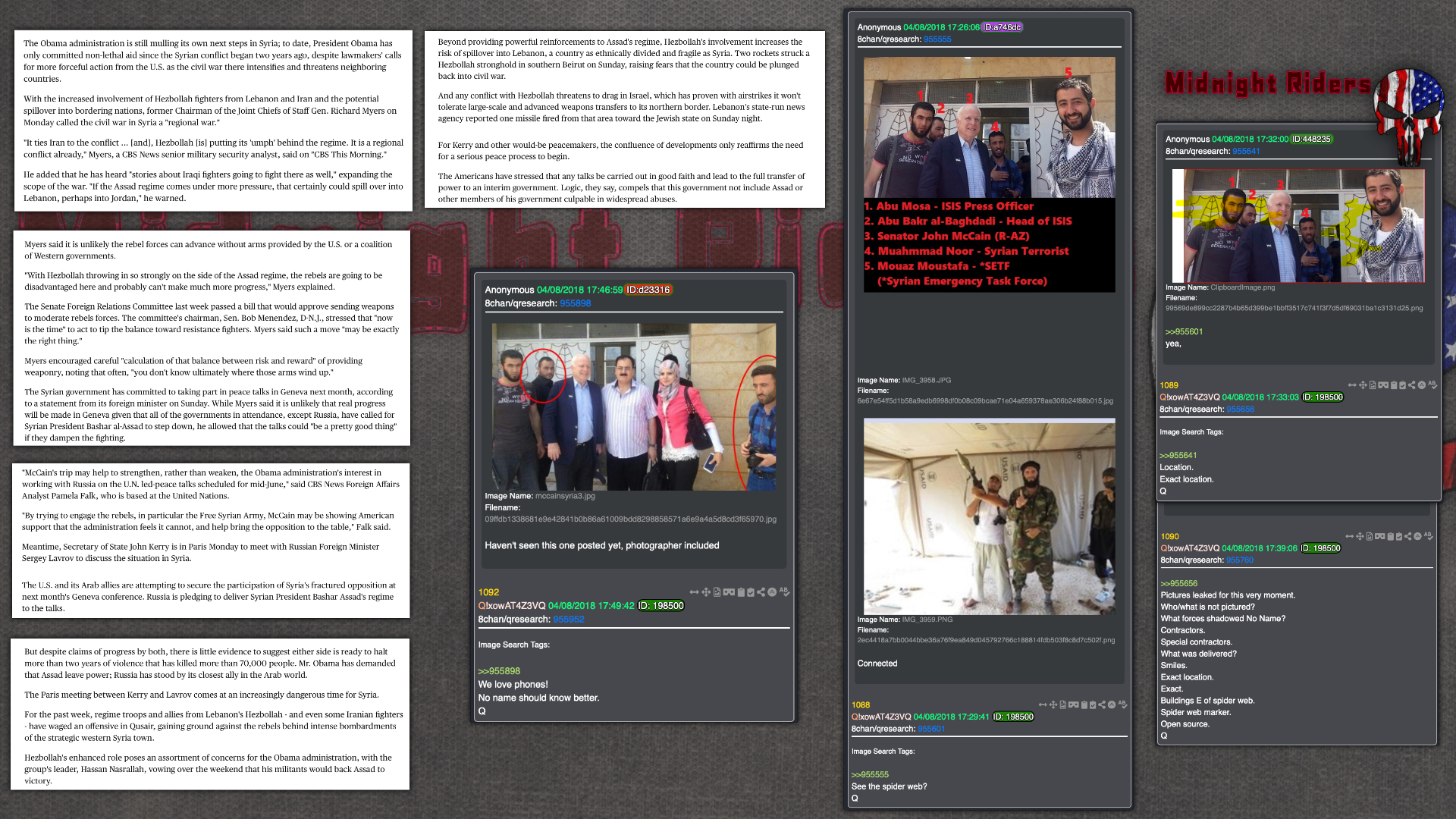Click the yellow post number 1092
This screenshot has height=819, width=1456.
pyautogui.click(x=488, y=592)
